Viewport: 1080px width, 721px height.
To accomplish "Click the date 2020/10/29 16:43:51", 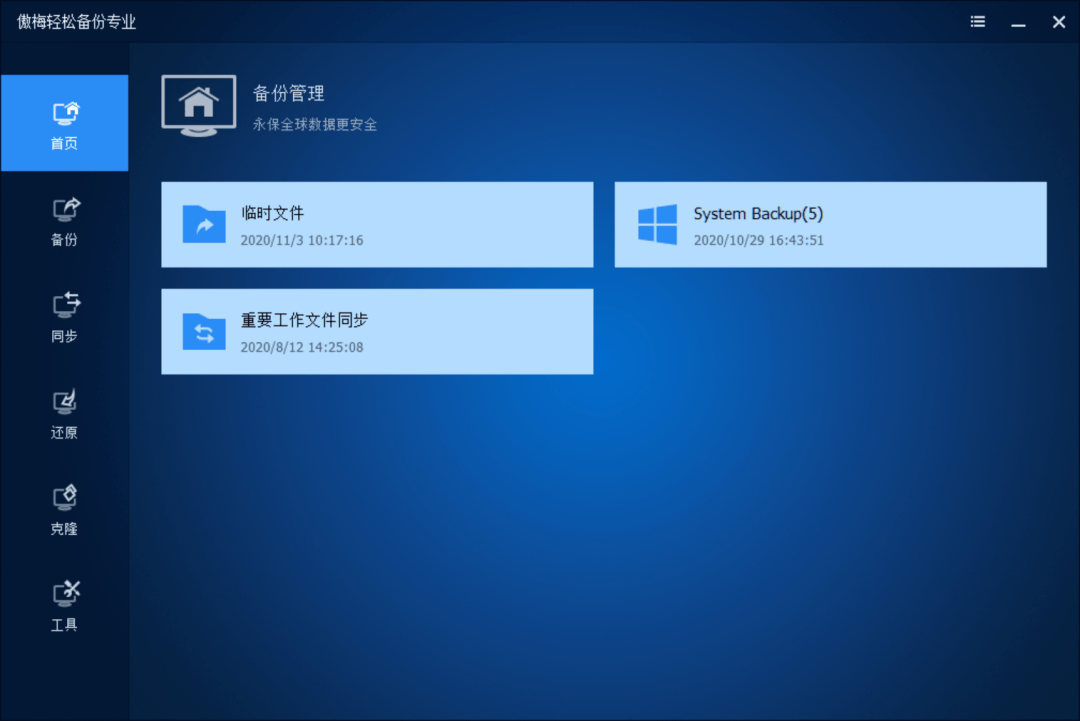I will [758, 240].
